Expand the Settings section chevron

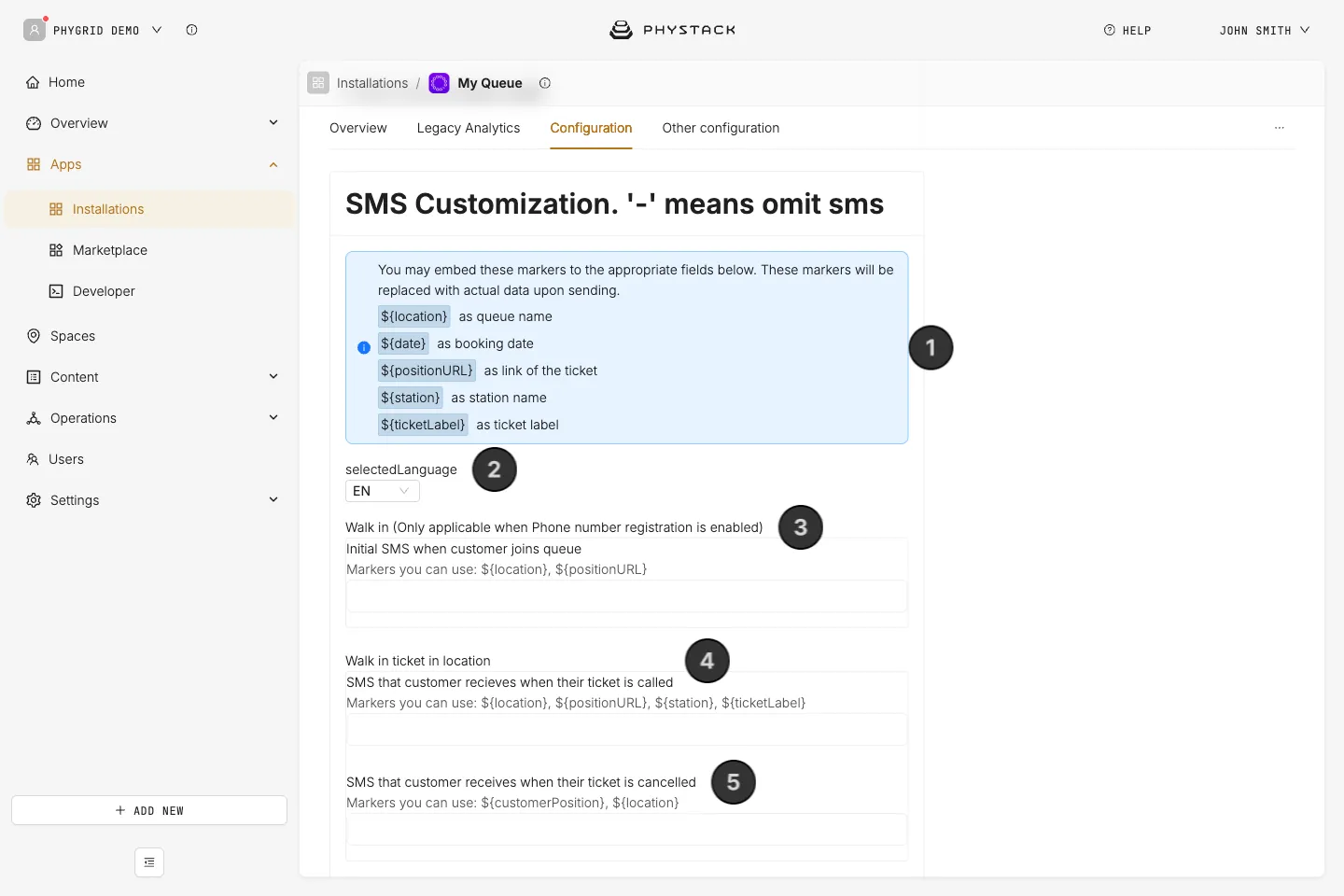click(x=273, y=499)
